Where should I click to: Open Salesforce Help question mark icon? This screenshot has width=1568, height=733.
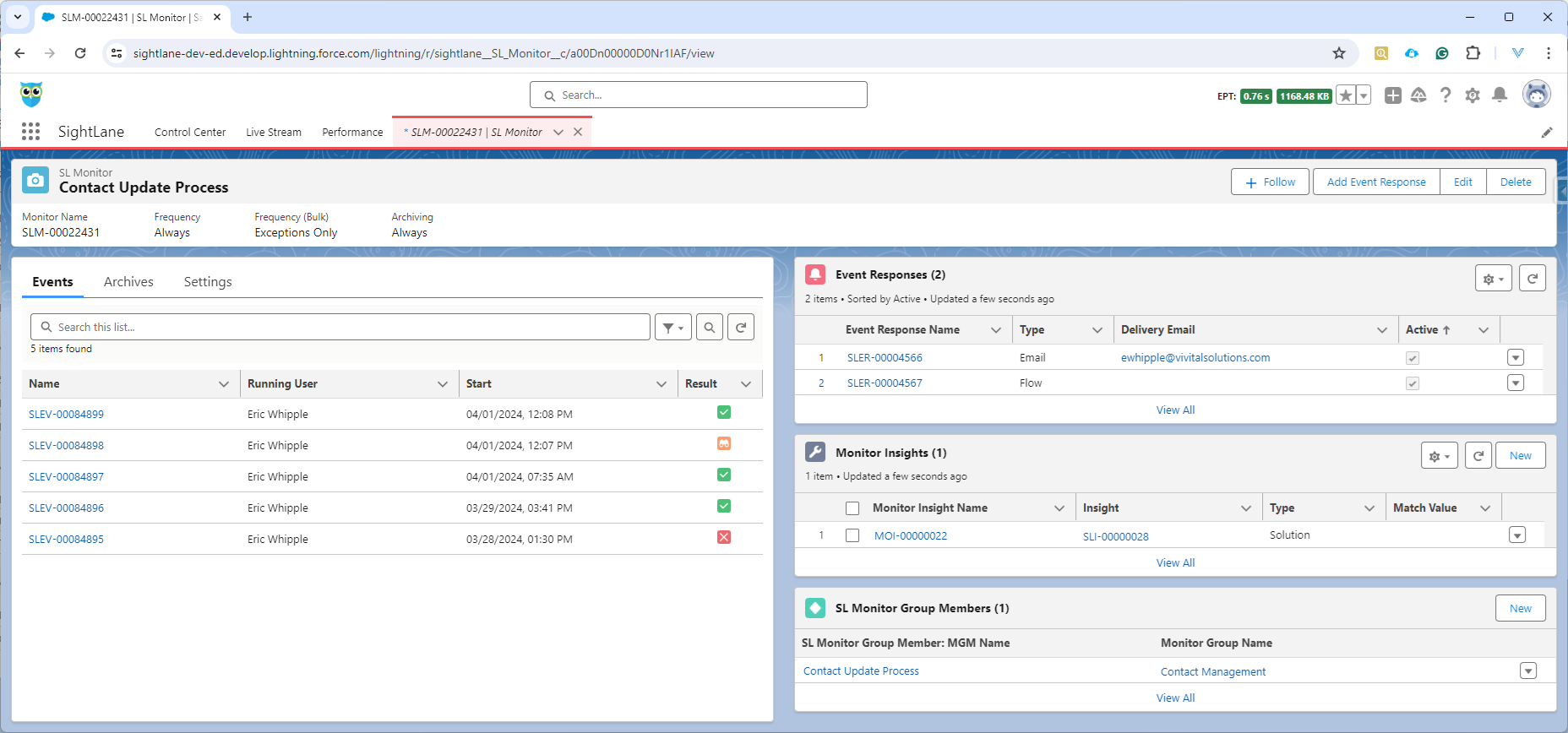pyautogui.click(x=1445, y=95)
